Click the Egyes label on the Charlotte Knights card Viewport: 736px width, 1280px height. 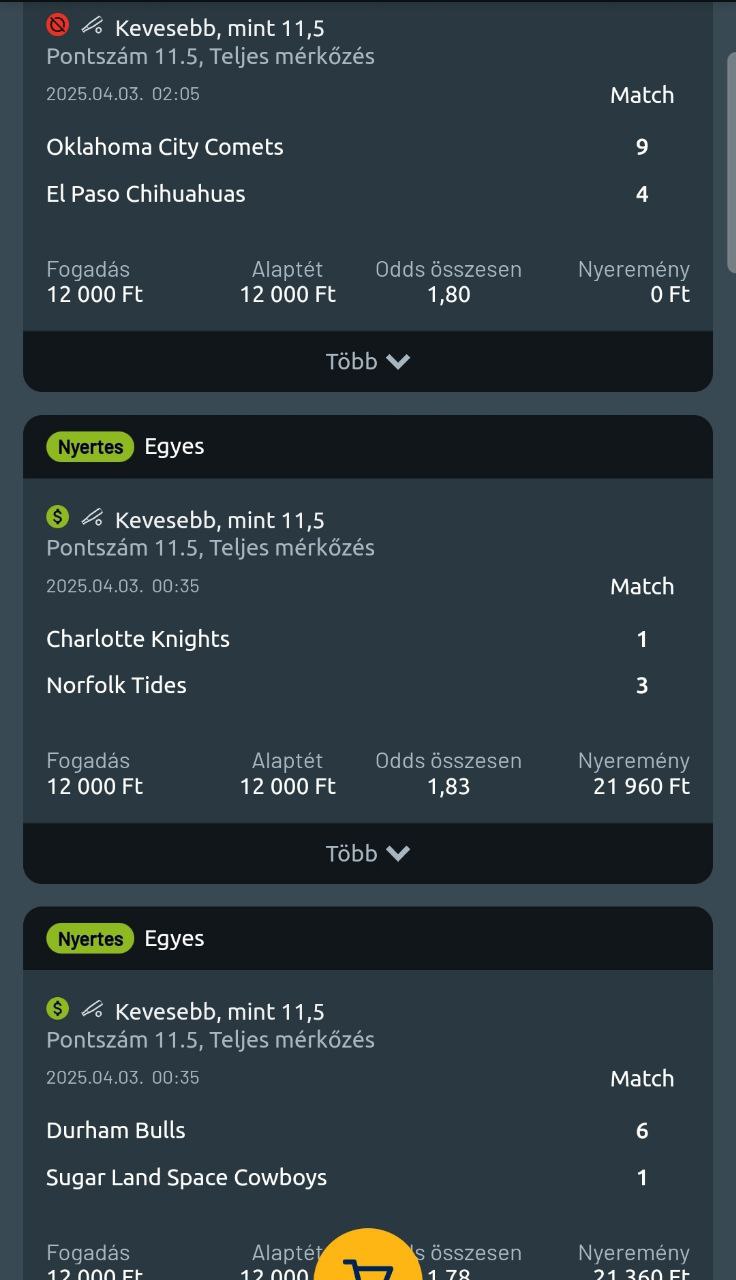click(x=174, y=446)
